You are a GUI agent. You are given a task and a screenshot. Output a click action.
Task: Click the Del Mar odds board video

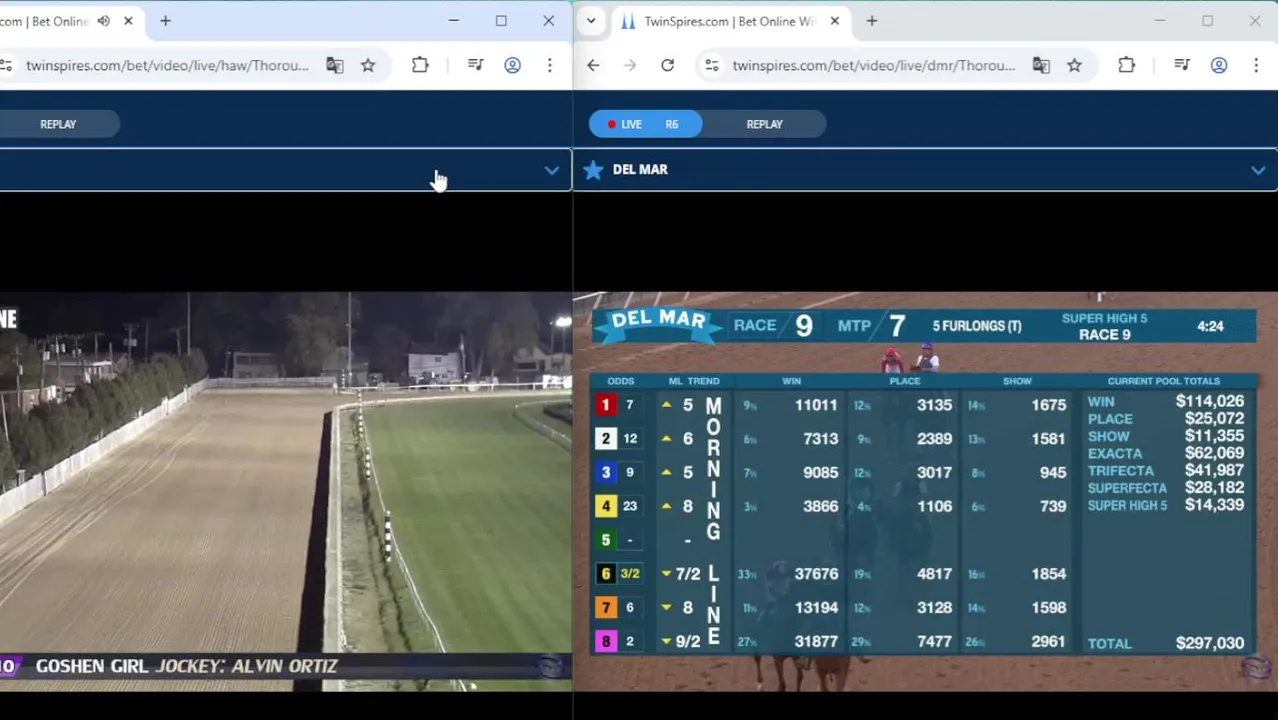pos(925,491)
